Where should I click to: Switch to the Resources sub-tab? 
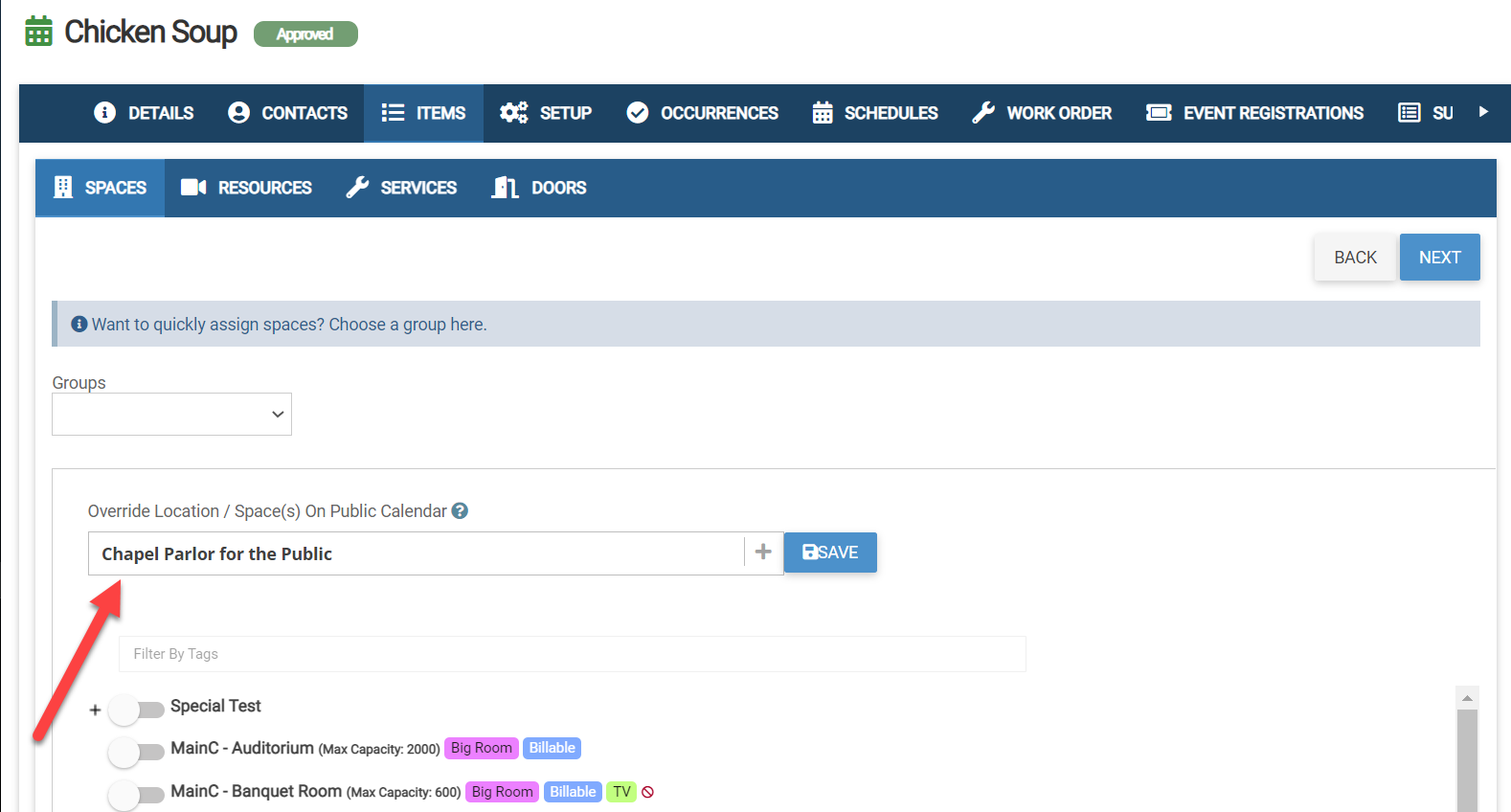click(x=246, y=188)
